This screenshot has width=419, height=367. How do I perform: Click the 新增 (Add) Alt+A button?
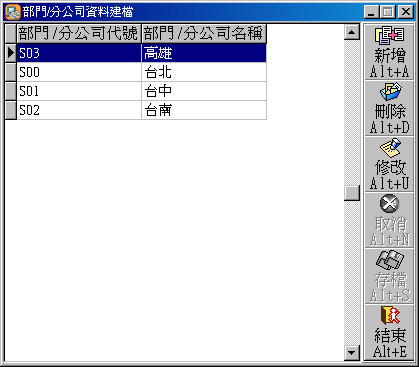point(389,52)
